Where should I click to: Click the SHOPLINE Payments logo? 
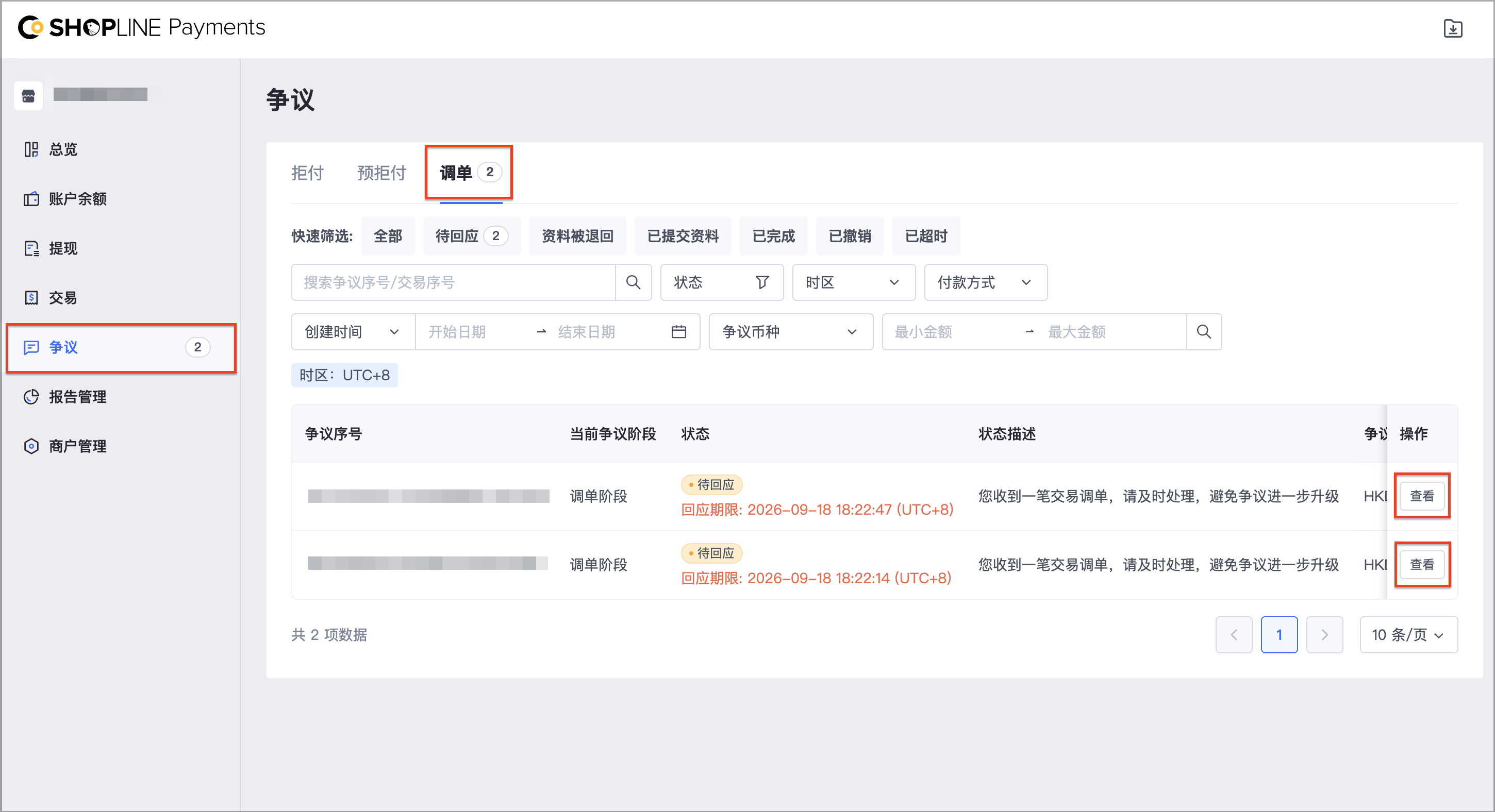coord(141,27)
